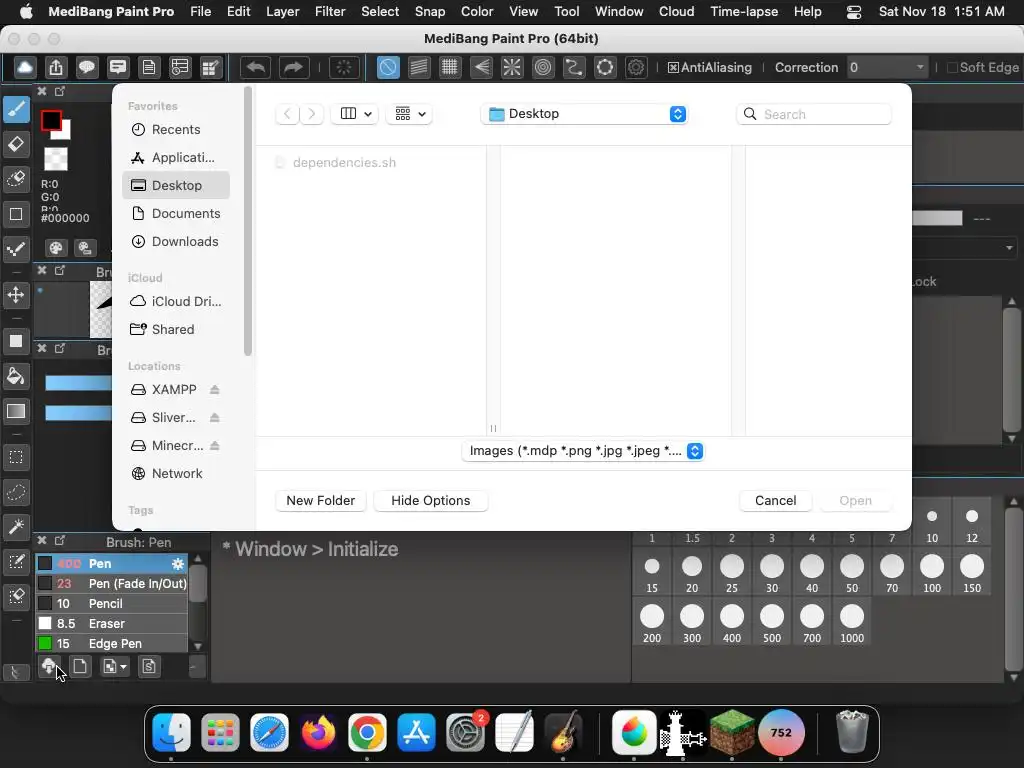Screen dimensions: 1024x768
Task: Open Finder in the Dock
Action: [x=171, y=732]
